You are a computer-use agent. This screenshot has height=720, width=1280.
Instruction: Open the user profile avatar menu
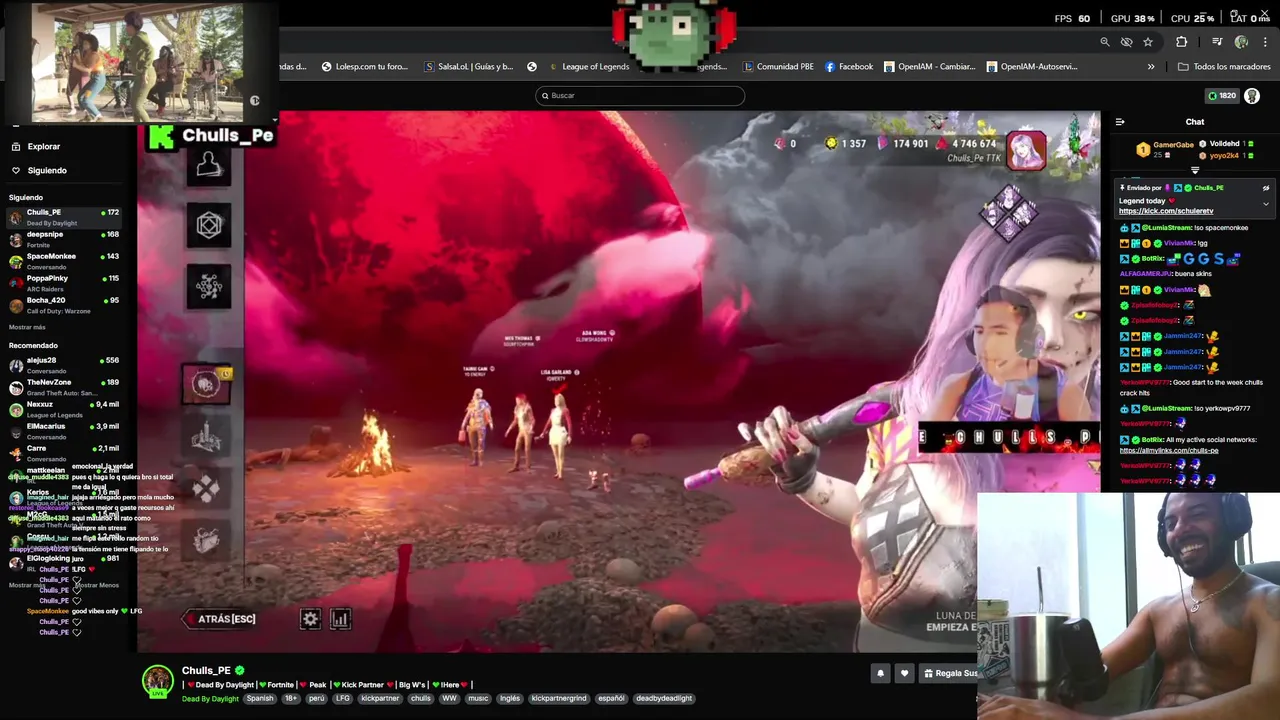click(x=1252, y=96)
